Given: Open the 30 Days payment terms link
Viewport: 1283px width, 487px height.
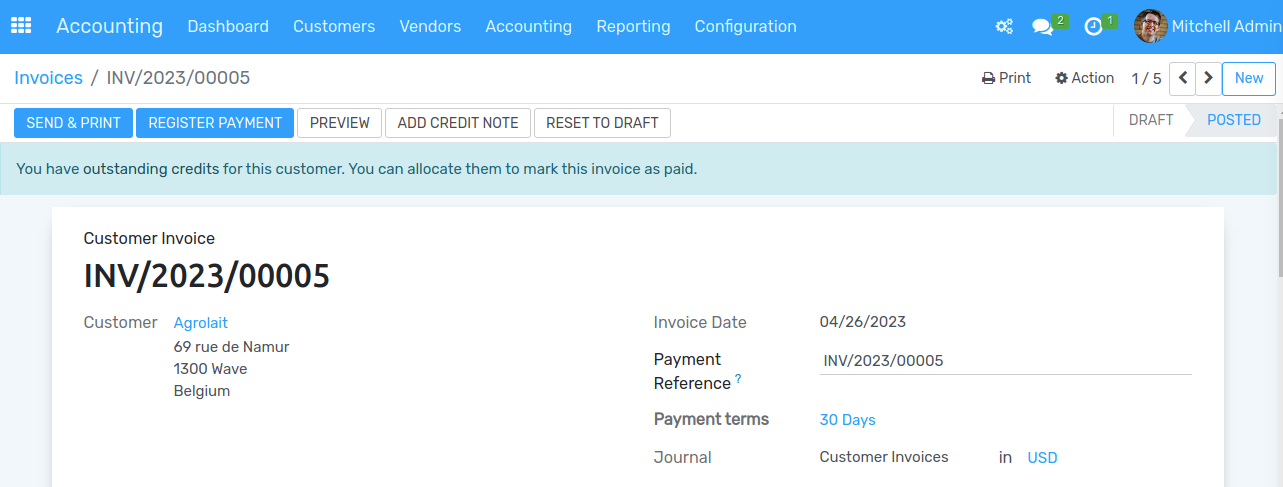Looking at the screenshot, I should click(847, 420).
